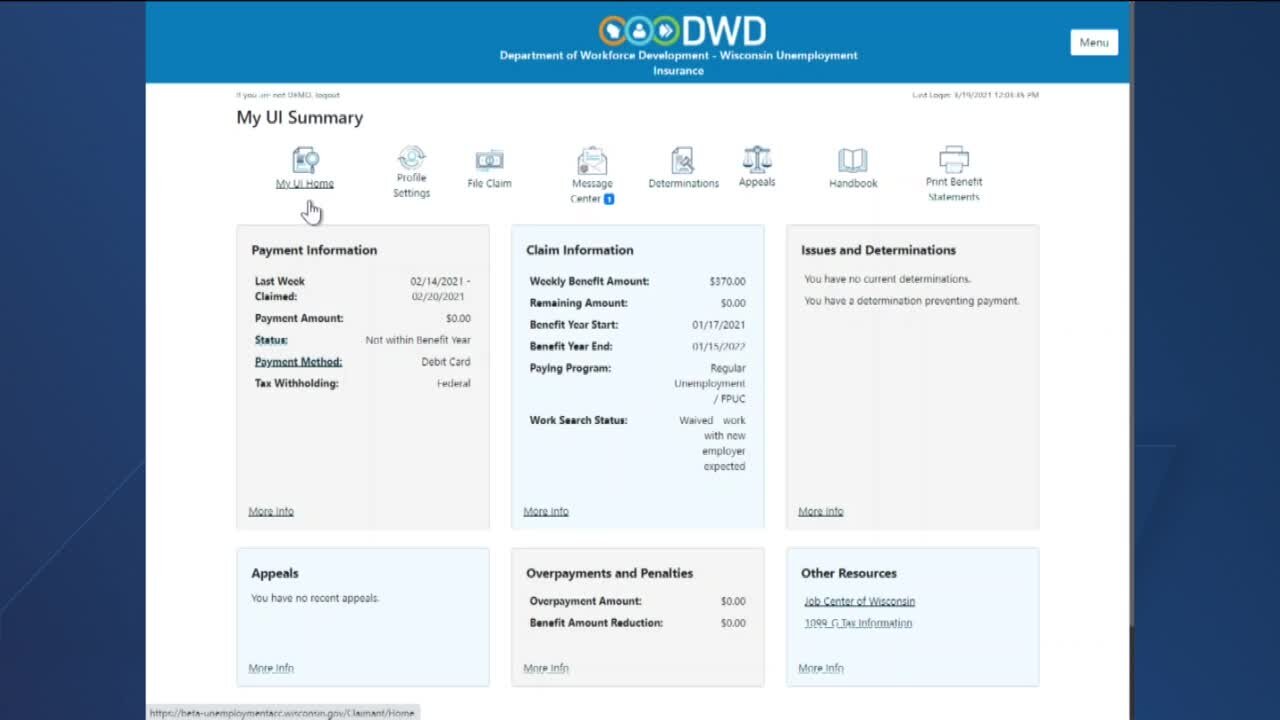Click 'You have no recent appeals' text
Image resolution: width=1280 pixels, height=720 pixels.
pyautogui.click(x=315, y=598)
